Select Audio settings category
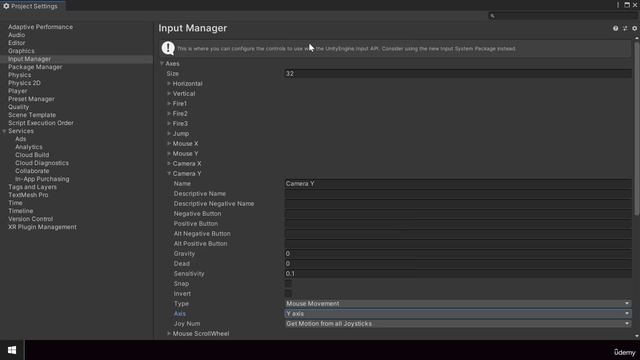640x360 pixels. pyautogui.click(x=16, y=35)
